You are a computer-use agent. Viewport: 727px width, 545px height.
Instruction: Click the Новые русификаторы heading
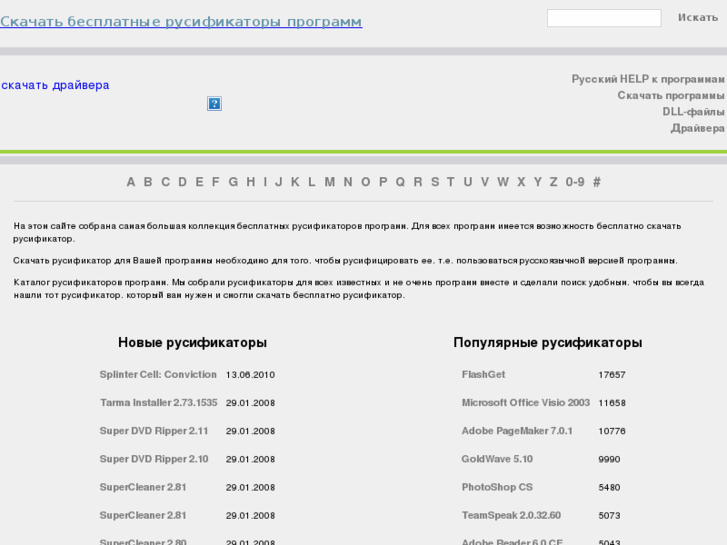[192, 343]
